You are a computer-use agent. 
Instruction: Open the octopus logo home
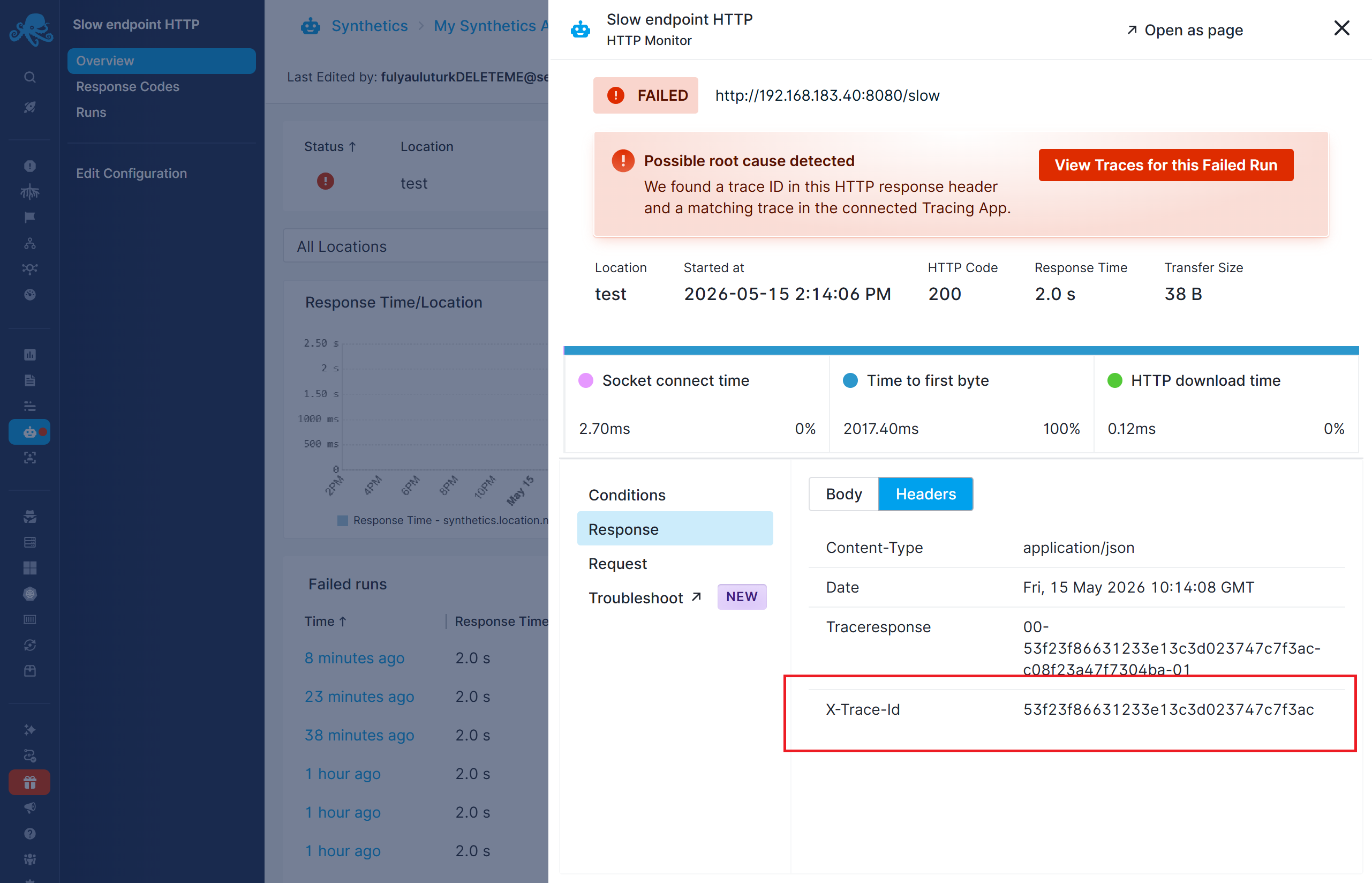[31, 29]
